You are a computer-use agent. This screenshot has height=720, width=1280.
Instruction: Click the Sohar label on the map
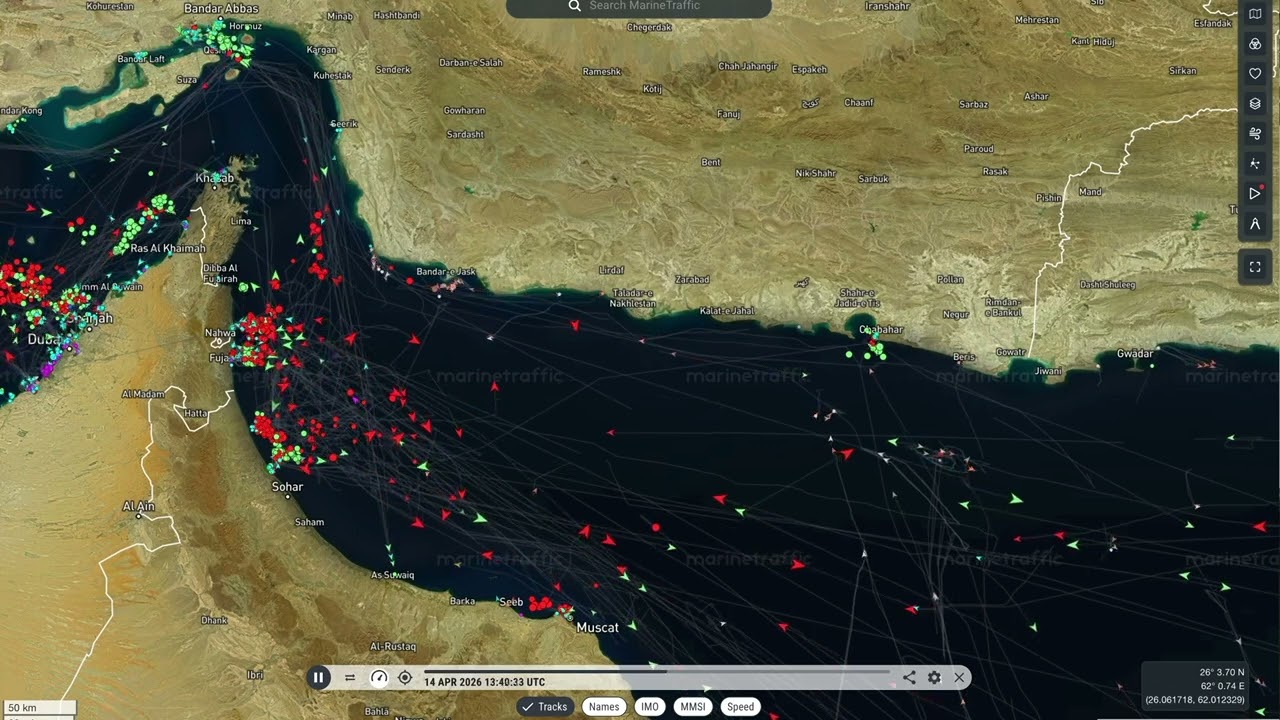pyautogui.click(x=287, y=487)
